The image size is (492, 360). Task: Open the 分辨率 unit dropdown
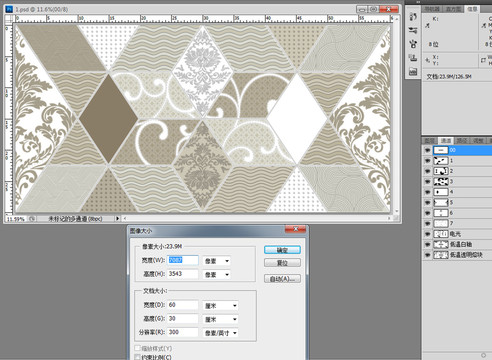[221, 333]
